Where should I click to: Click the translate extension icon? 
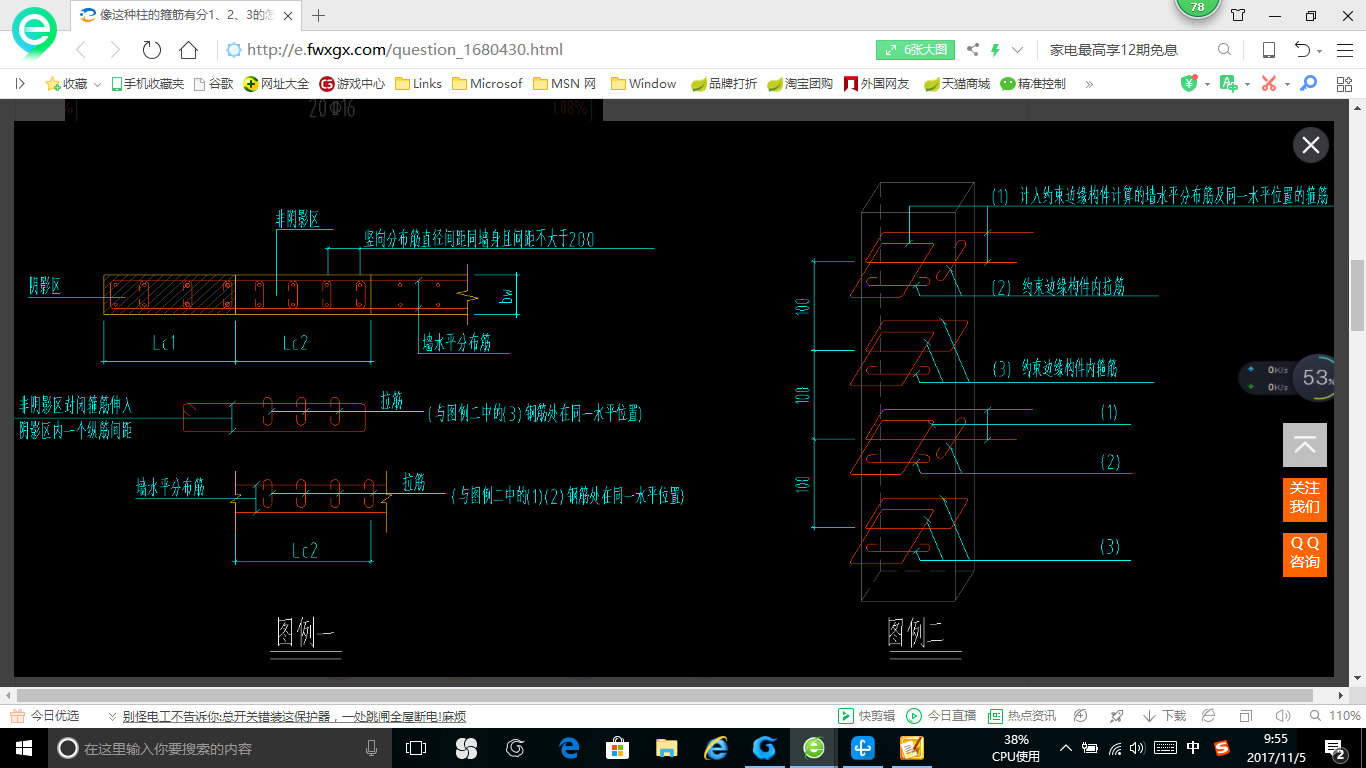1228,84
